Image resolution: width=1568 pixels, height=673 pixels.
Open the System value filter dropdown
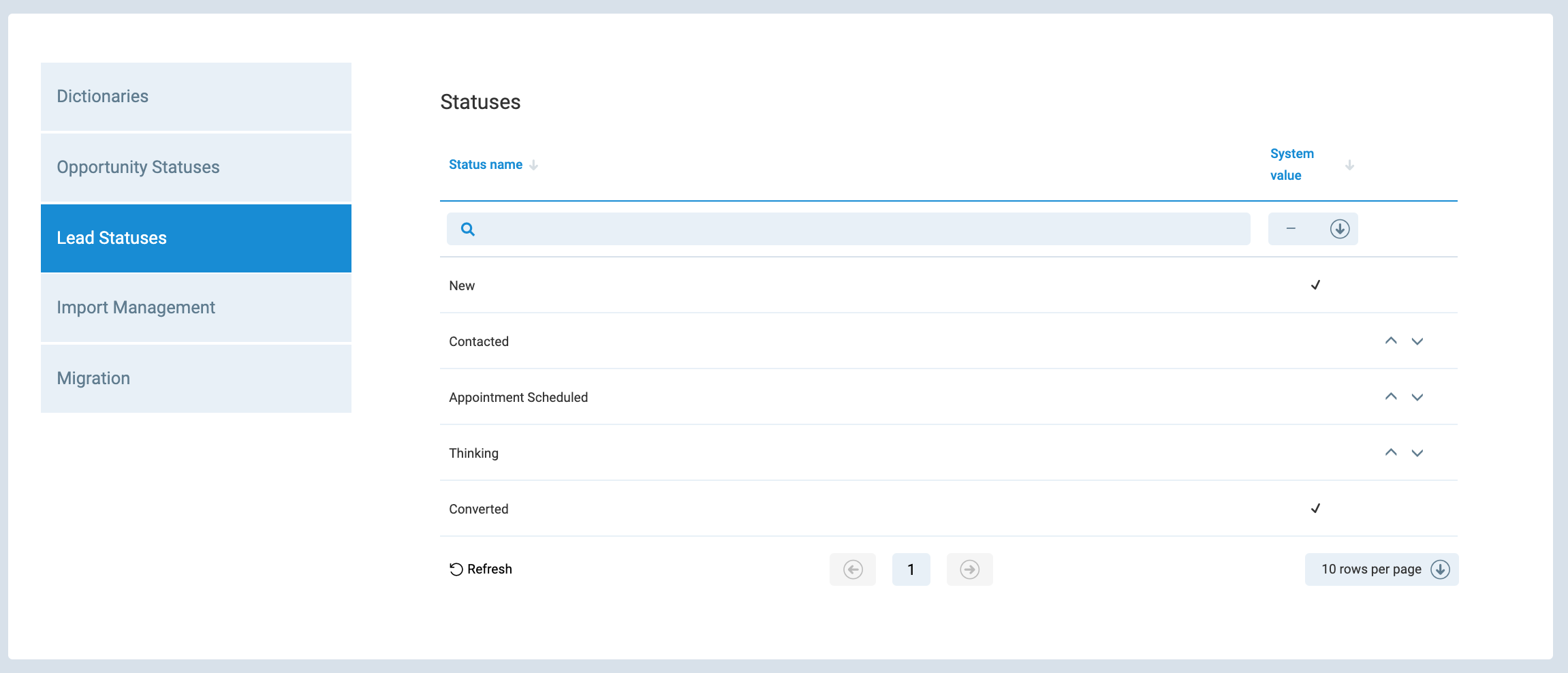pos(1339,229)
